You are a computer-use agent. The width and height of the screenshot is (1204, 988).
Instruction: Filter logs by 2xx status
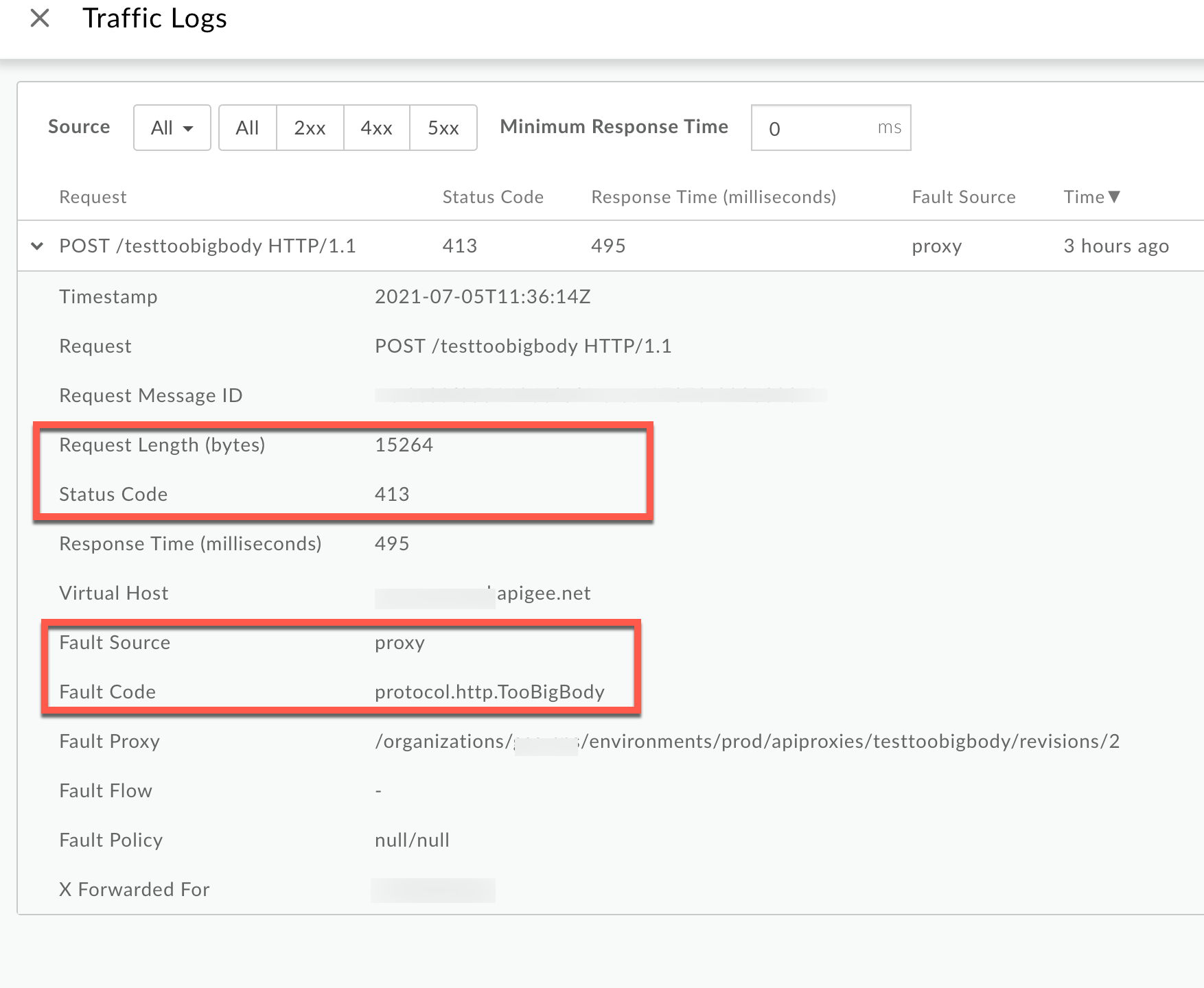pos(310,128)
